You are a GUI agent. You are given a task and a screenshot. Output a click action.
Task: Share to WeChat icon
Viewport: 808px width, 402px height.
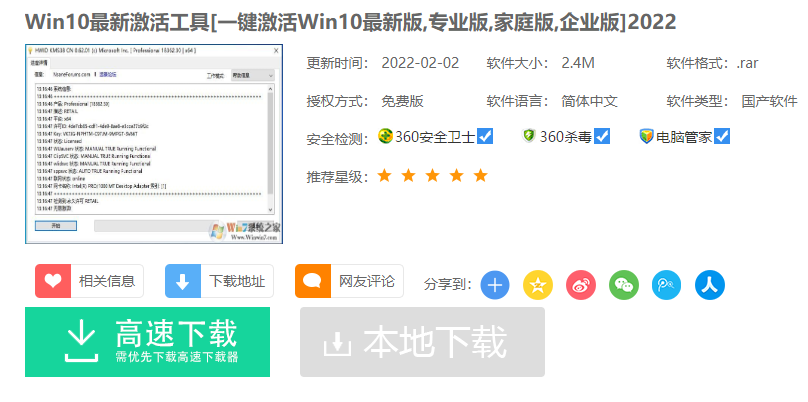pyautogui.click(x=624, y=285)
